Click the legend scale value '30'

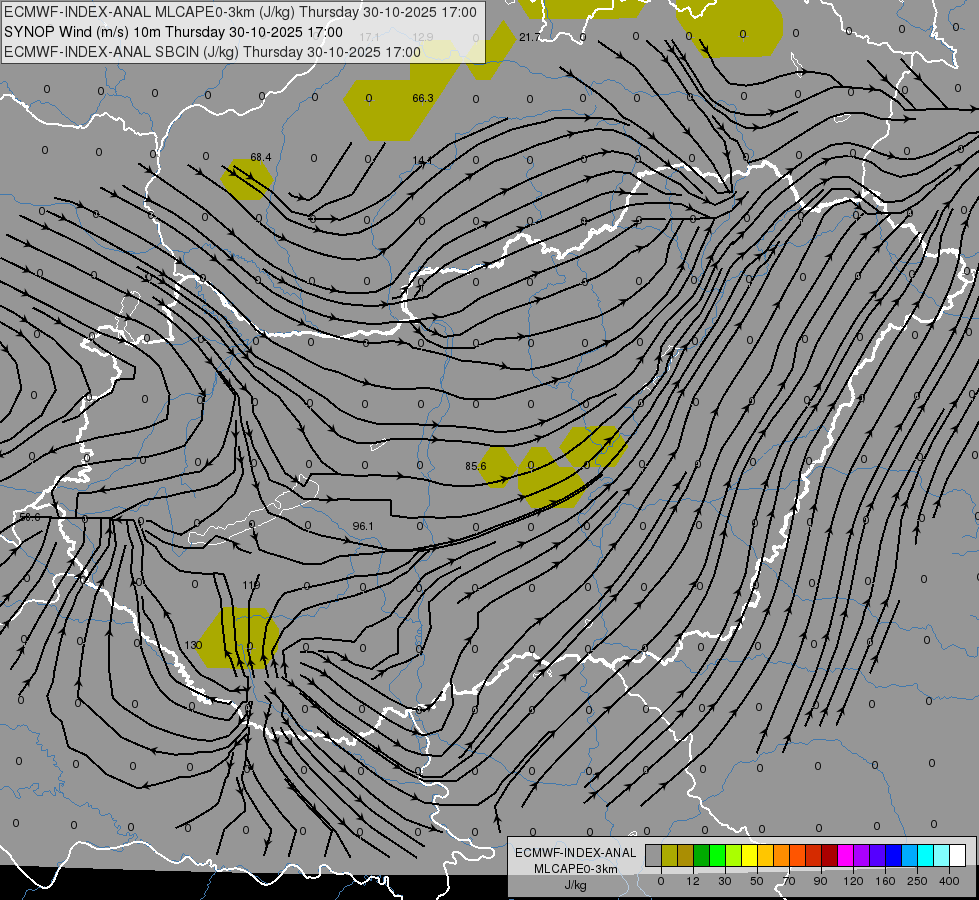(x=725, y=881)
